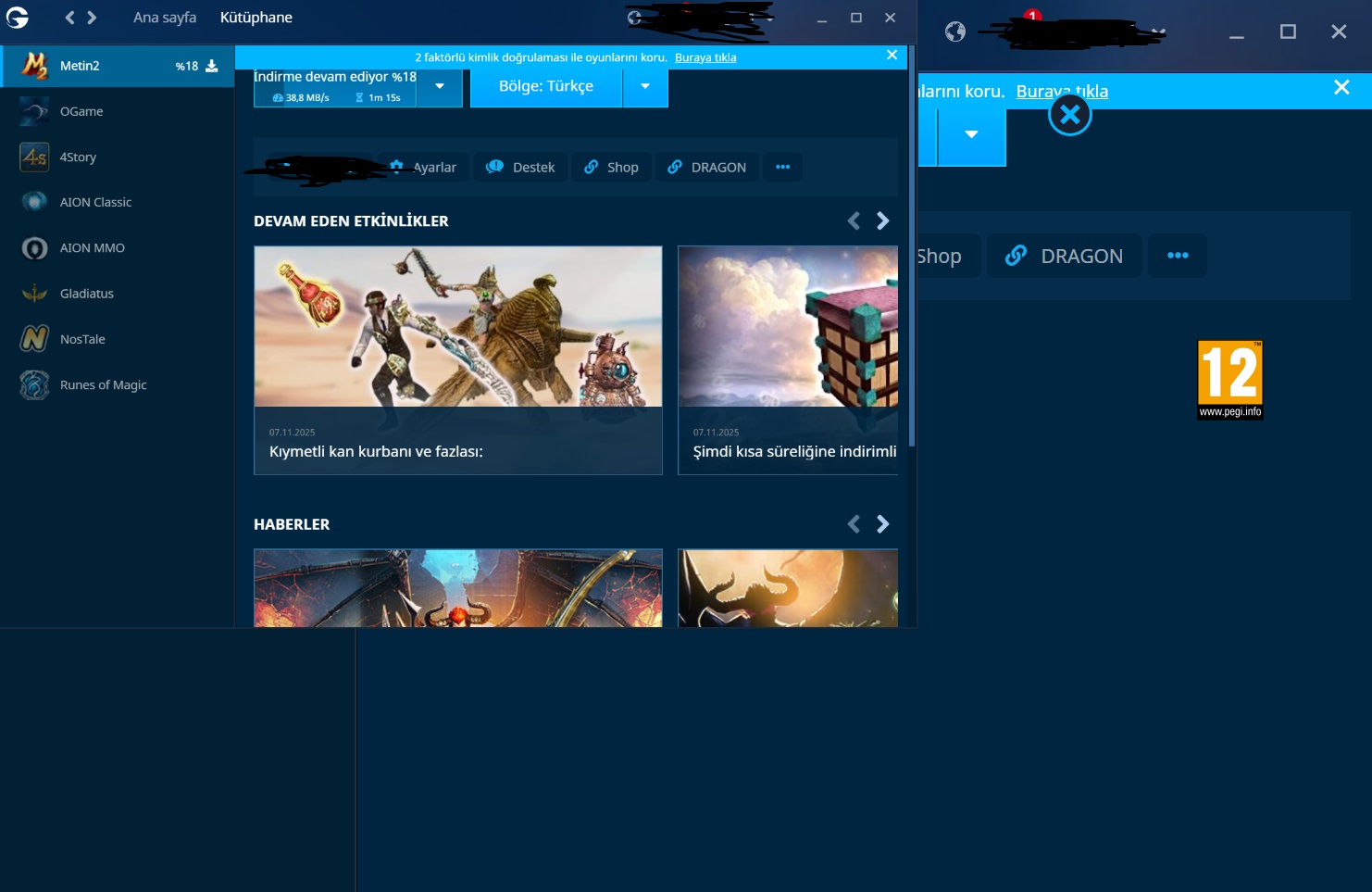Open the Bölge: Türkçe region dropdown arrow

[x=645, y=86]
